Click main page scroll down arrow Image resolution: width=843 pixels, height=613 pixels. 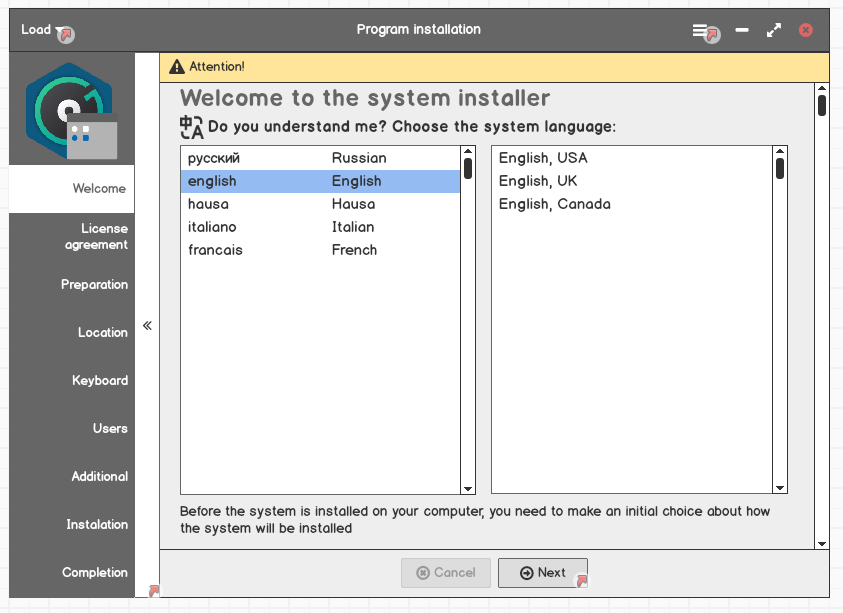coord(821,544)
